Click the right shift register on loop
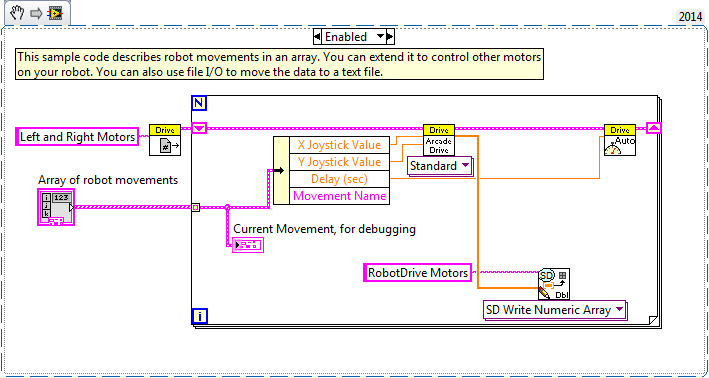This screenshot has width=709, height=378. (x=654, y=128)
